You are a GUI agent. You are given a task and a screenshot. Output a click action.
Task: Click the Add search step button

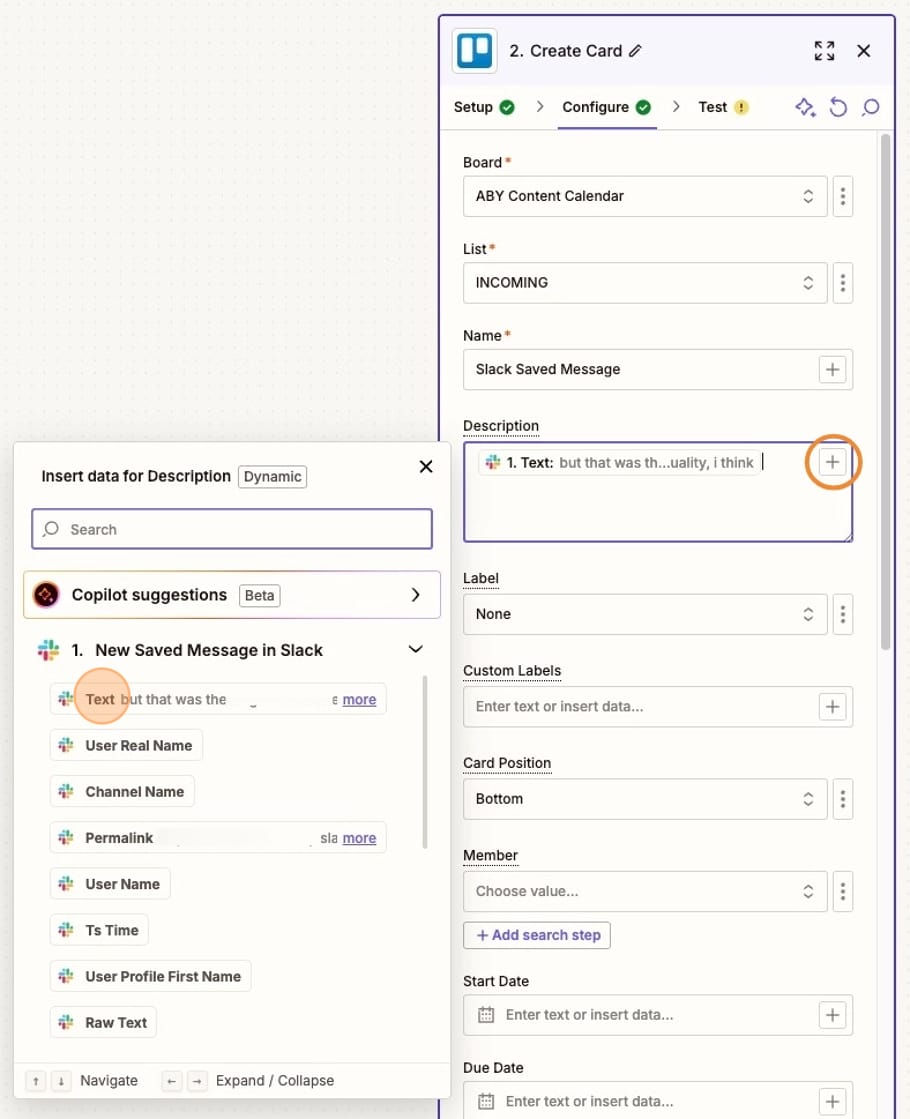pos(537,935)
